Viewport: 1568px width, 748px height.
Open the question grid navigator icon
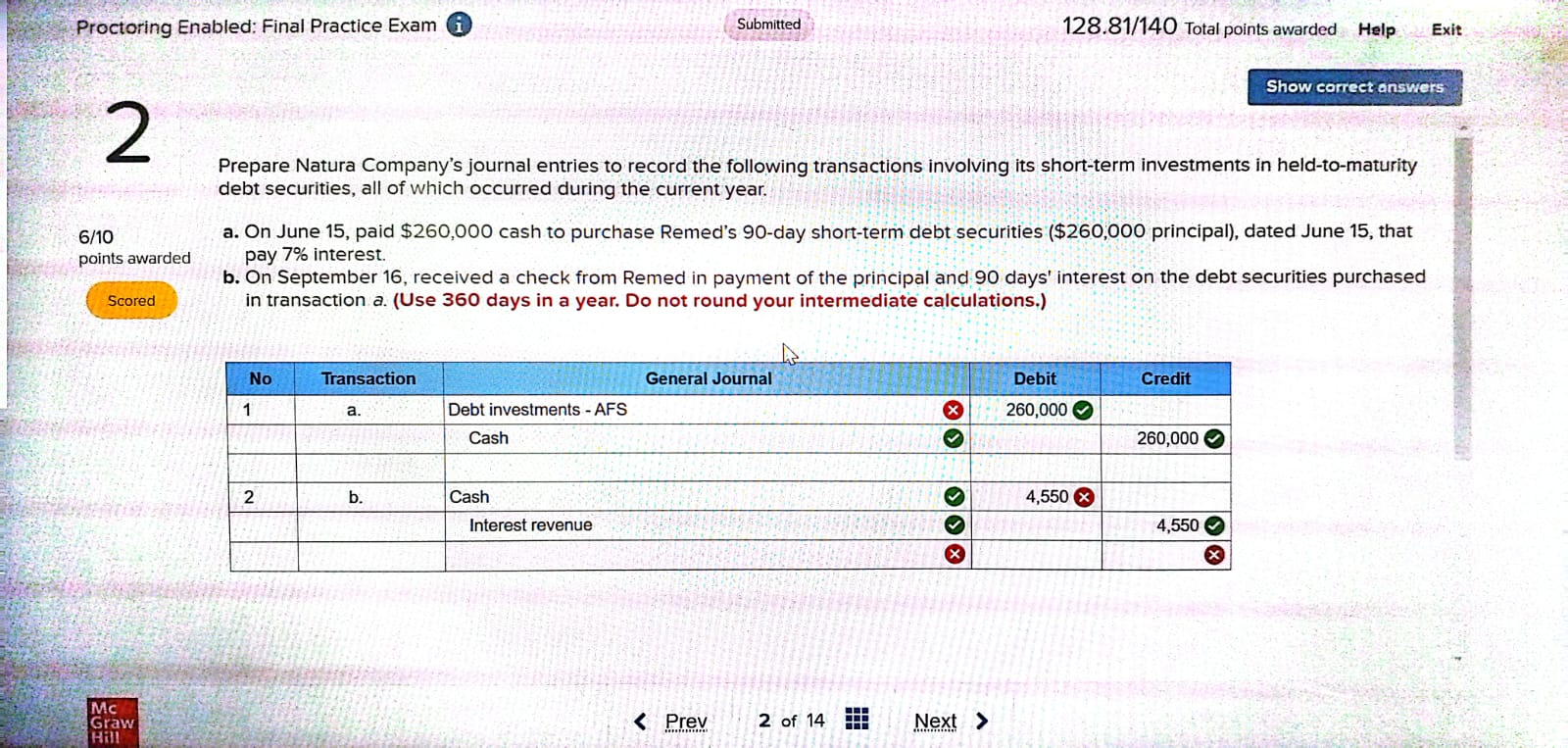pyautogui.click(x=857, y=721)
